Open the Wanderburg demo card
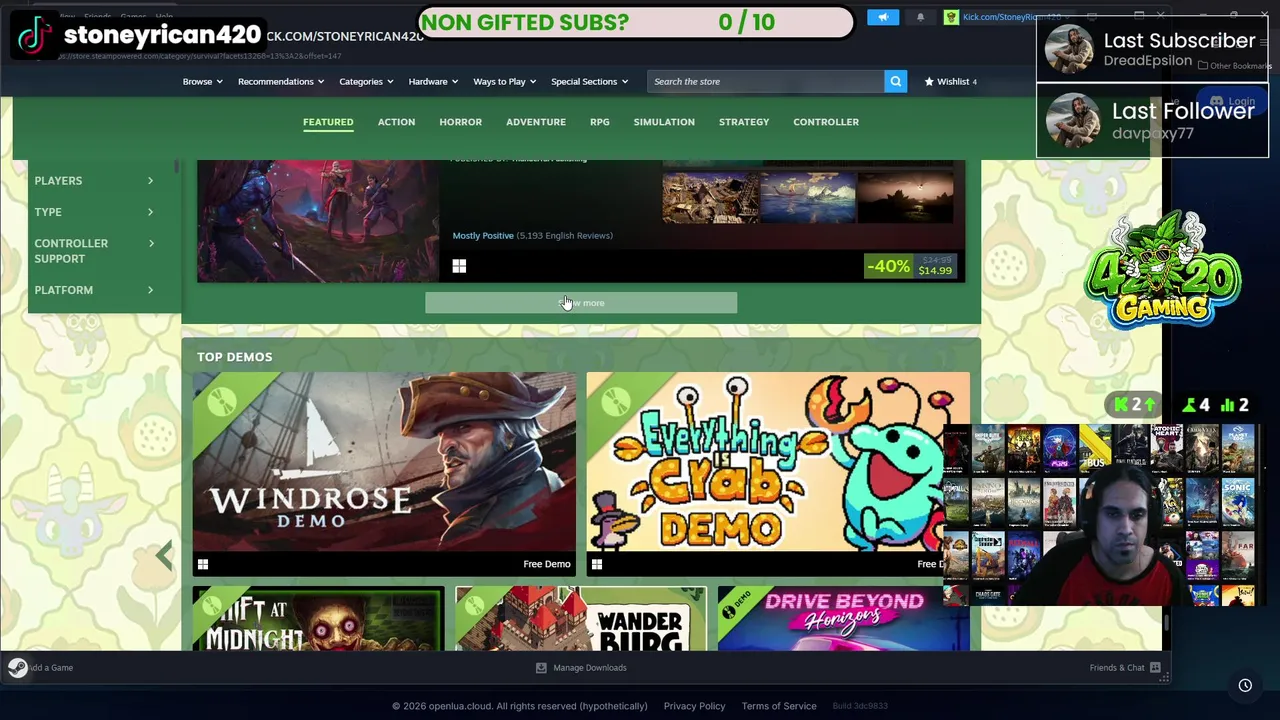Image resolution: width=1280 pixels, height=720 pixels. [581, 619]
